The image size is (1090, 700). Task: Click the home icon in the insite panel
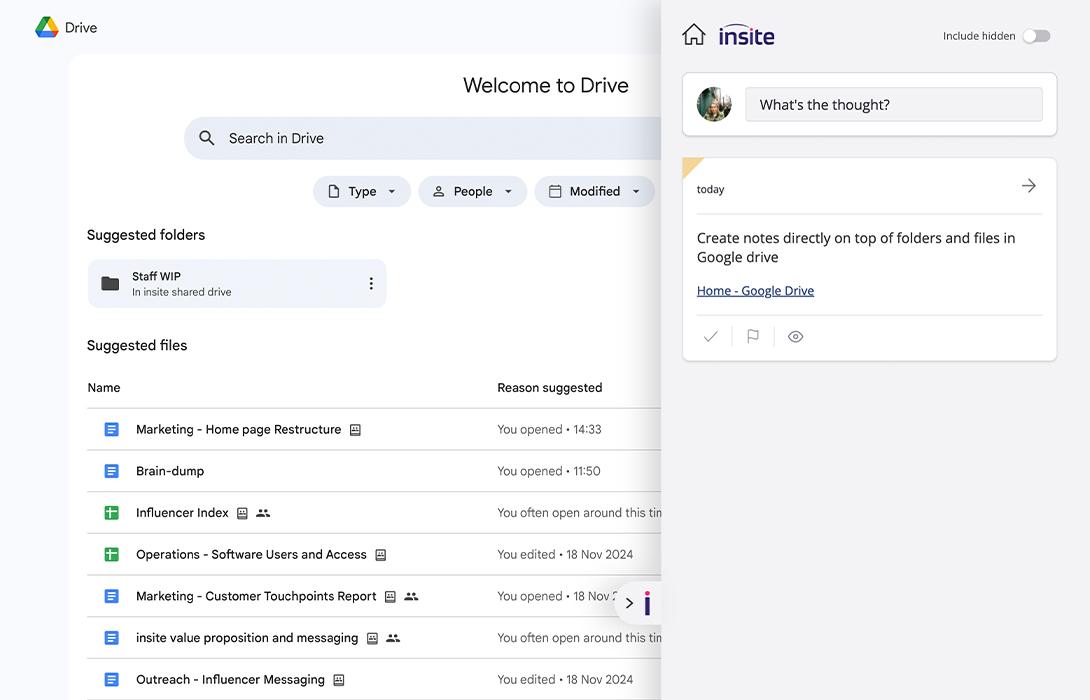coord(694,33)
